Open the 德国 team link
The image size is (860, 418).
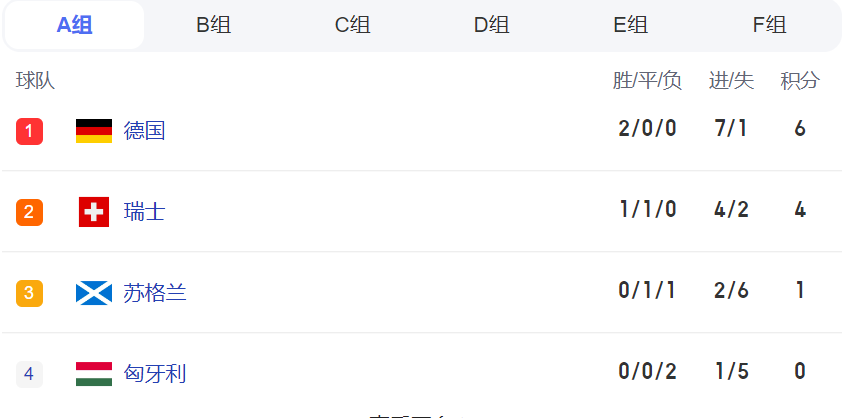coord(144,131)
